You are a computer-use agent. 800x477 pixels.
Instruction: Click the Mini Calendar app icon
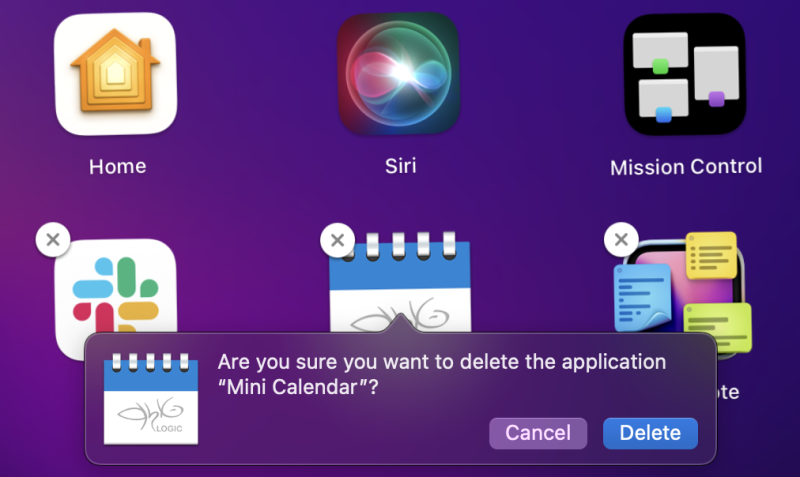tap(400, 283)
